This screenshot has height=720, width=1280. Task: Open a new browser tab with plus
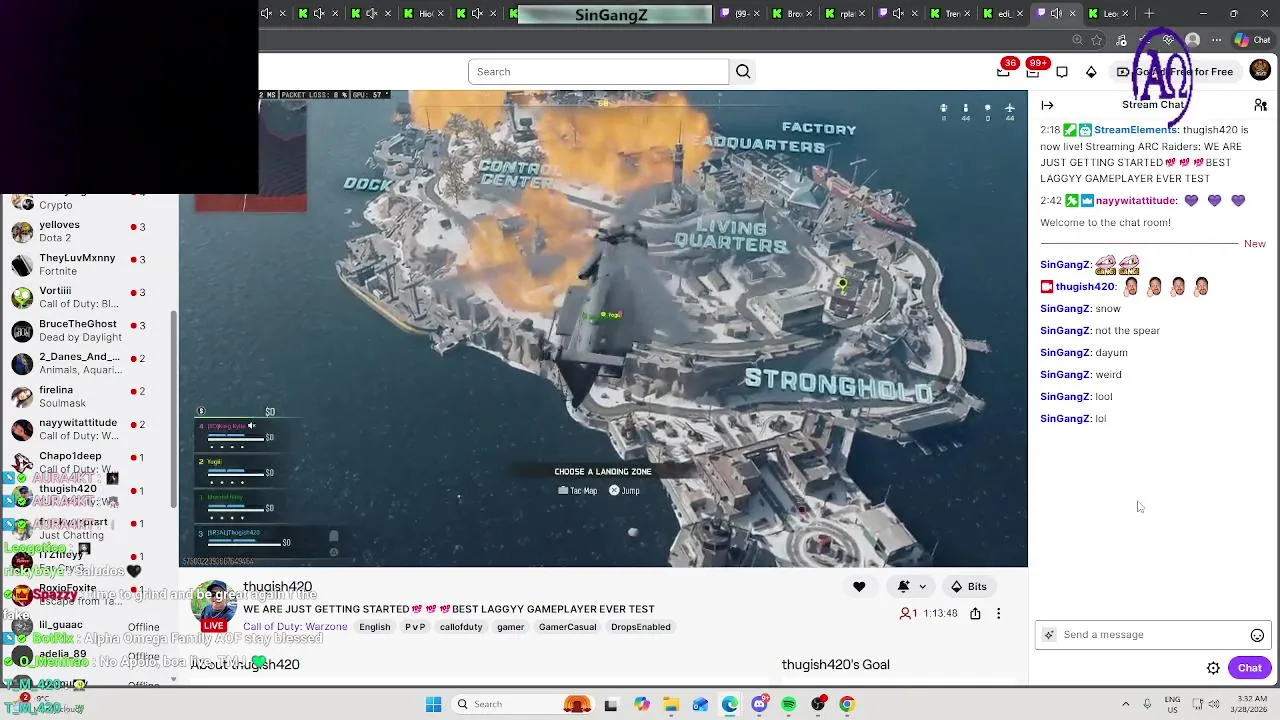[1149, 13]
